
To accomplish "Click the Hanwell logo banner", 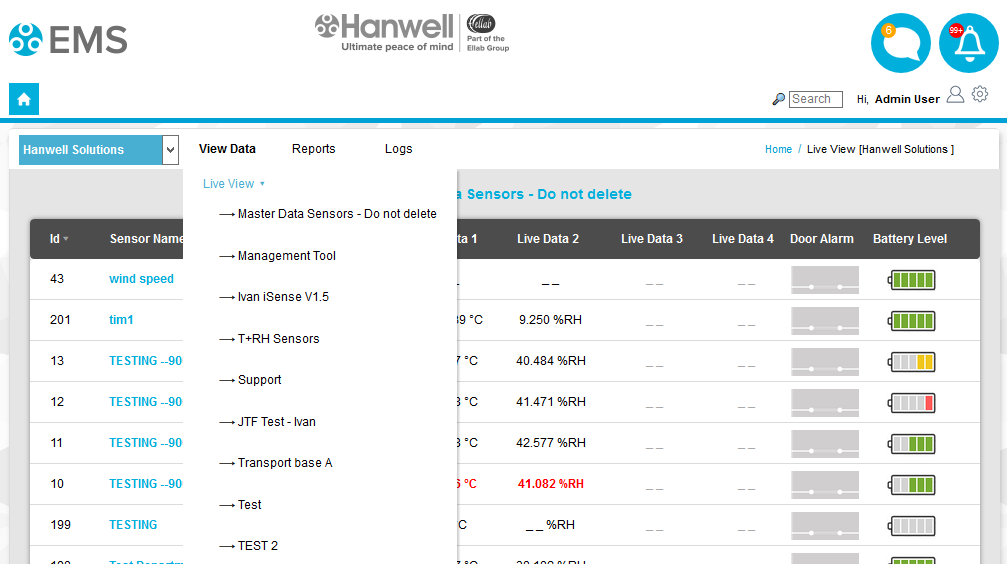I will 412,33.
